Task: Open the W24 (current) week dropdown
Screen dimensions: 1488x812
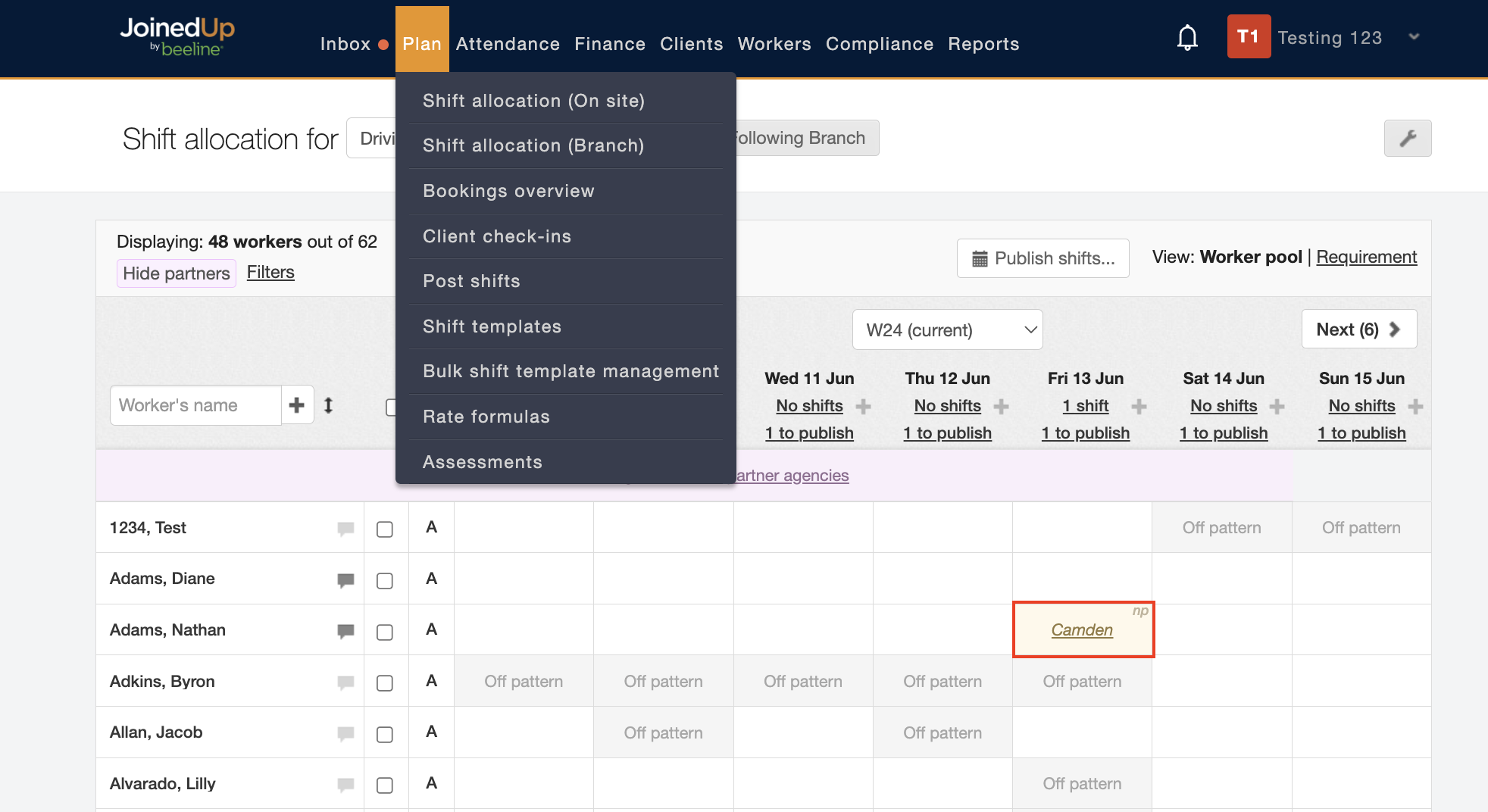Action: 947,329
